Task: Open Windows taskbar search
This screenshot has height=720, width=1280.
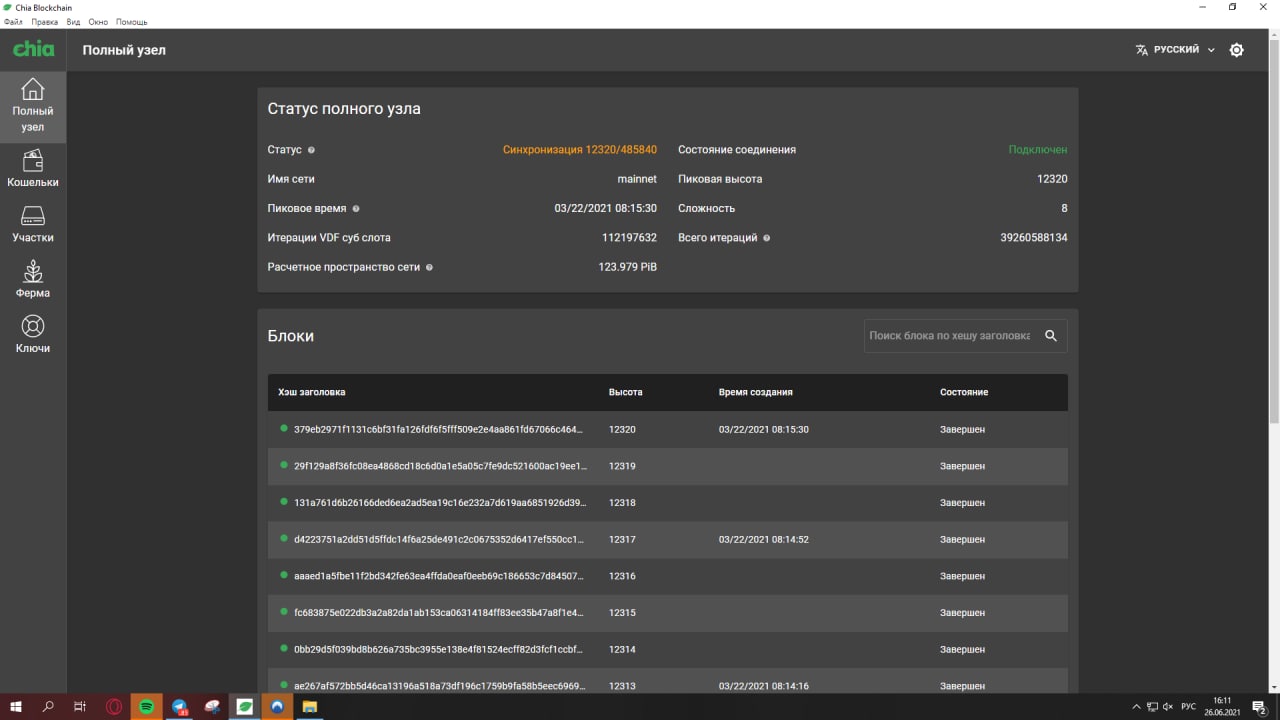Action: click(48, 707)
